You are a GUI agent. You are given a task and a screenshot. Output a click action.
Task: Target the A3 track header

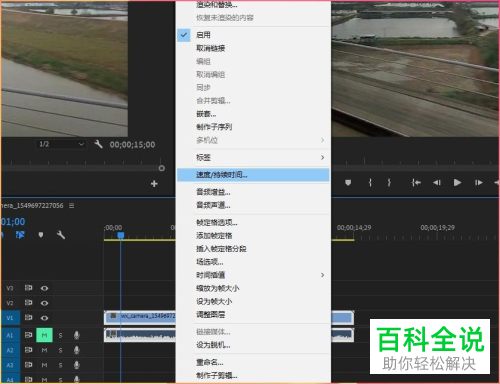10,365
